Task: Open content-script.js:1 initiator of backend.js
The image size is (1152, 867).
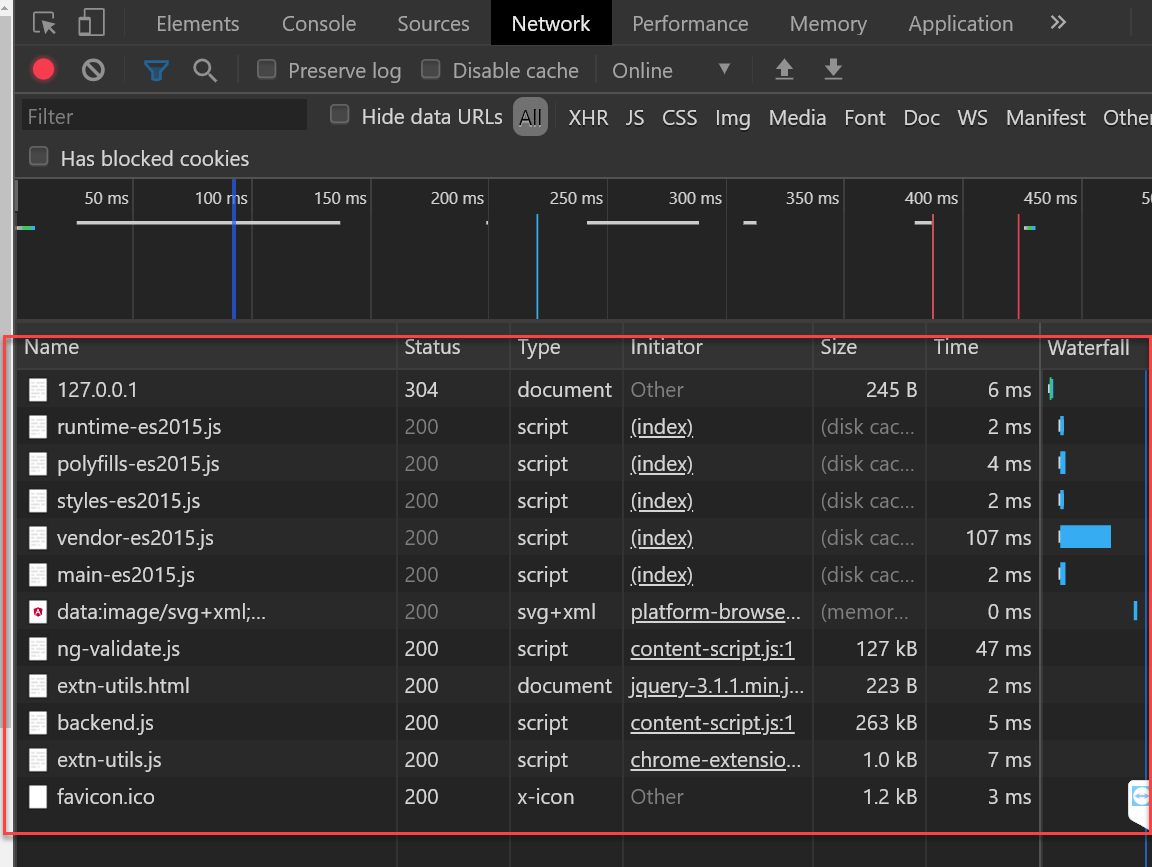Action: pos(712,722)
